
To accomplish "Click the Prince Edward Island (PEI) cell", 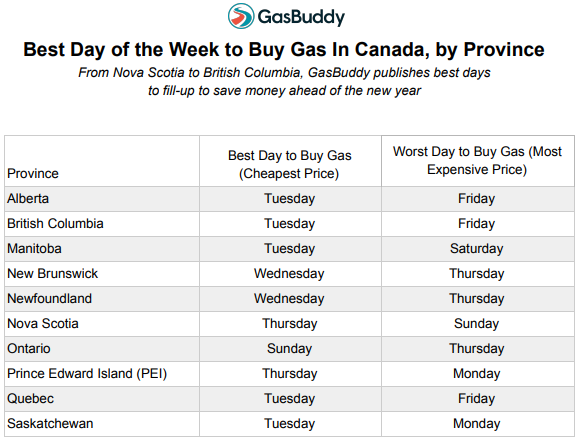I will [102, 374].
